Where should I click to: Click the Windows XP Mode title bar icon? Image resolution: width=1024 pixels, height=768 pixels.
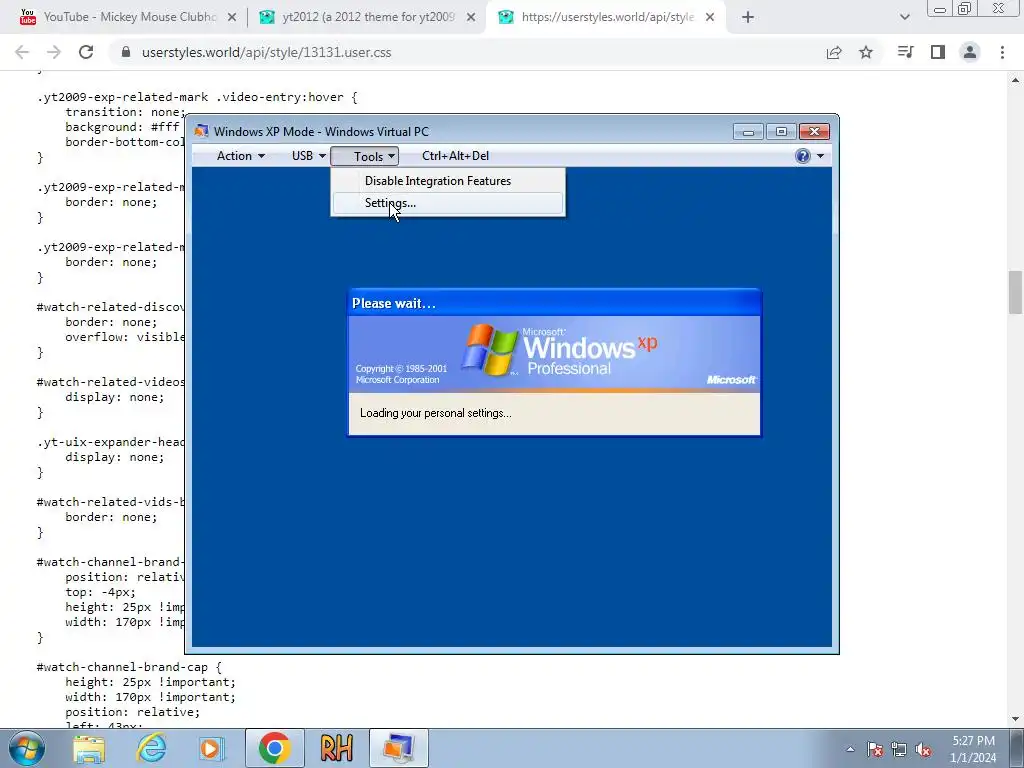pos(202,131)
